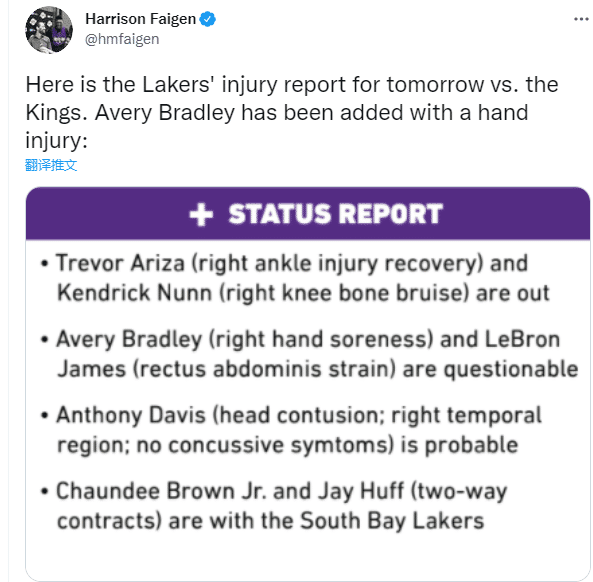Open Harrison Faigen's profile avatar

(49, 30)
